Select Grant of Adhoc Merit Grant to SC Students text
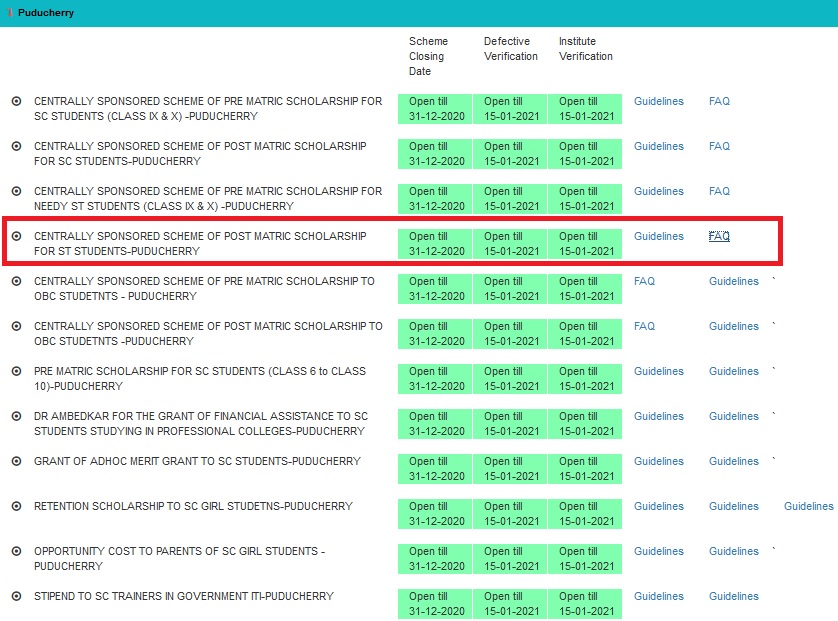Image resolution: width=838 pixels, height=621 pixels. tap(197, 461)
